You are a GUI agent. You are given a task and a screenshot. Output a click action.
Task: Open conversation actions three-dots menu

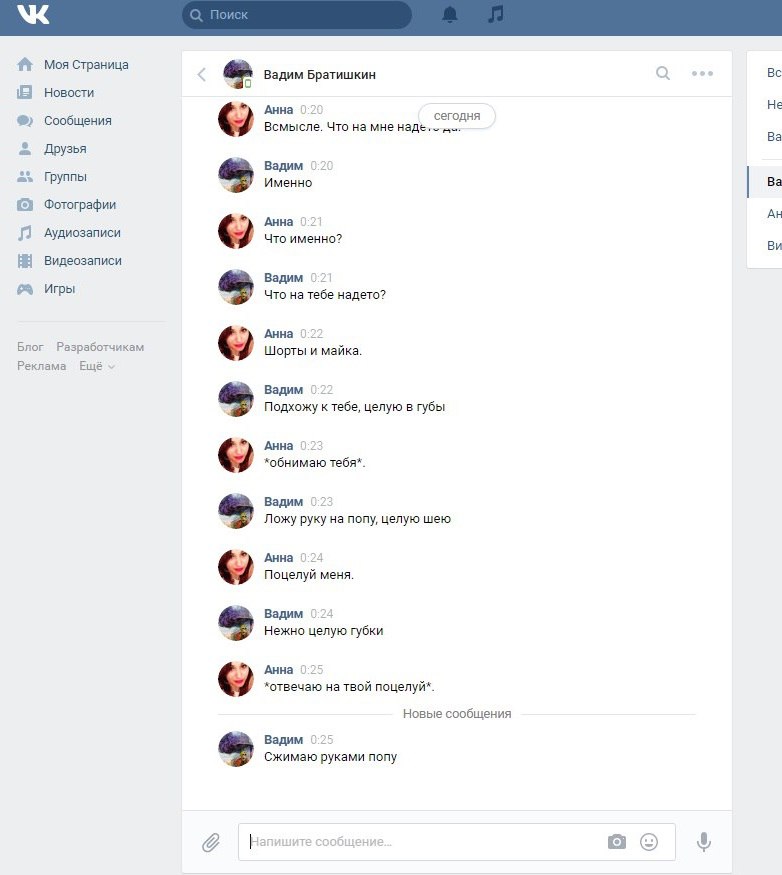pos(702,73)
